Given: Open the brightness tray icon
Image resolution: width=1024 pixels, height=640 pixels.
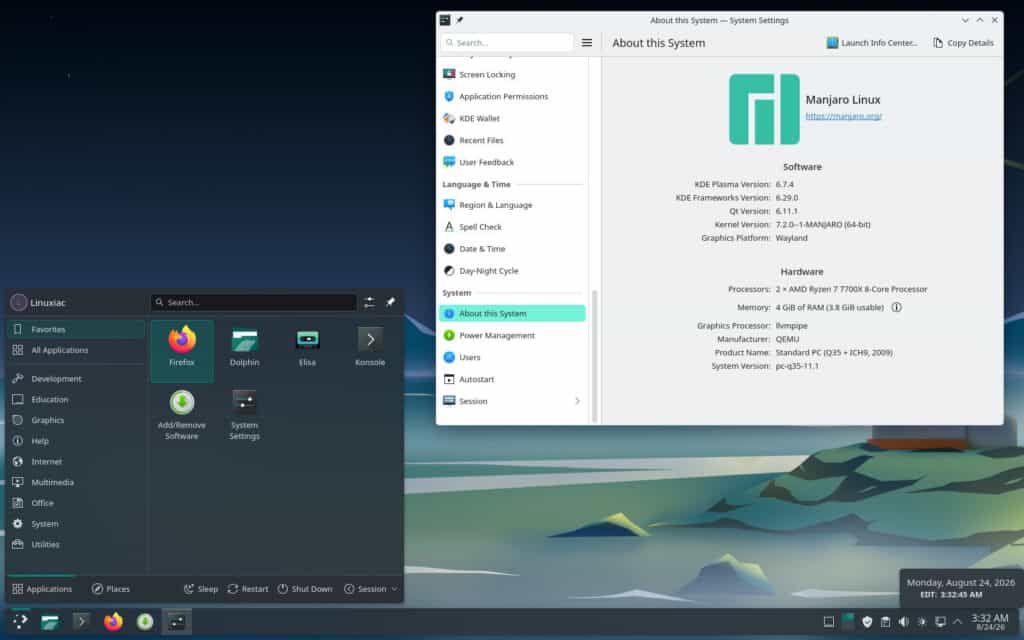Looking at the screenshot, I should pyautogui.click(x=922, y=622).
